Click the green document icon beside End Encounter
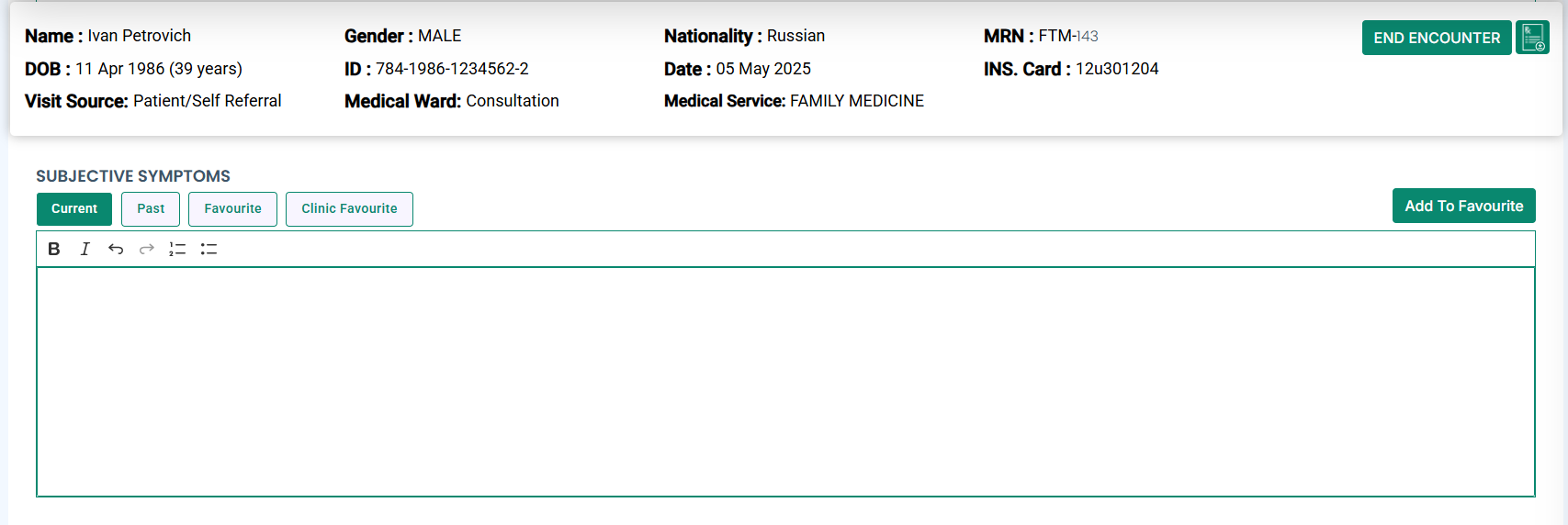The width and height of the screenshot is (1568, 525). [1532, 38]
